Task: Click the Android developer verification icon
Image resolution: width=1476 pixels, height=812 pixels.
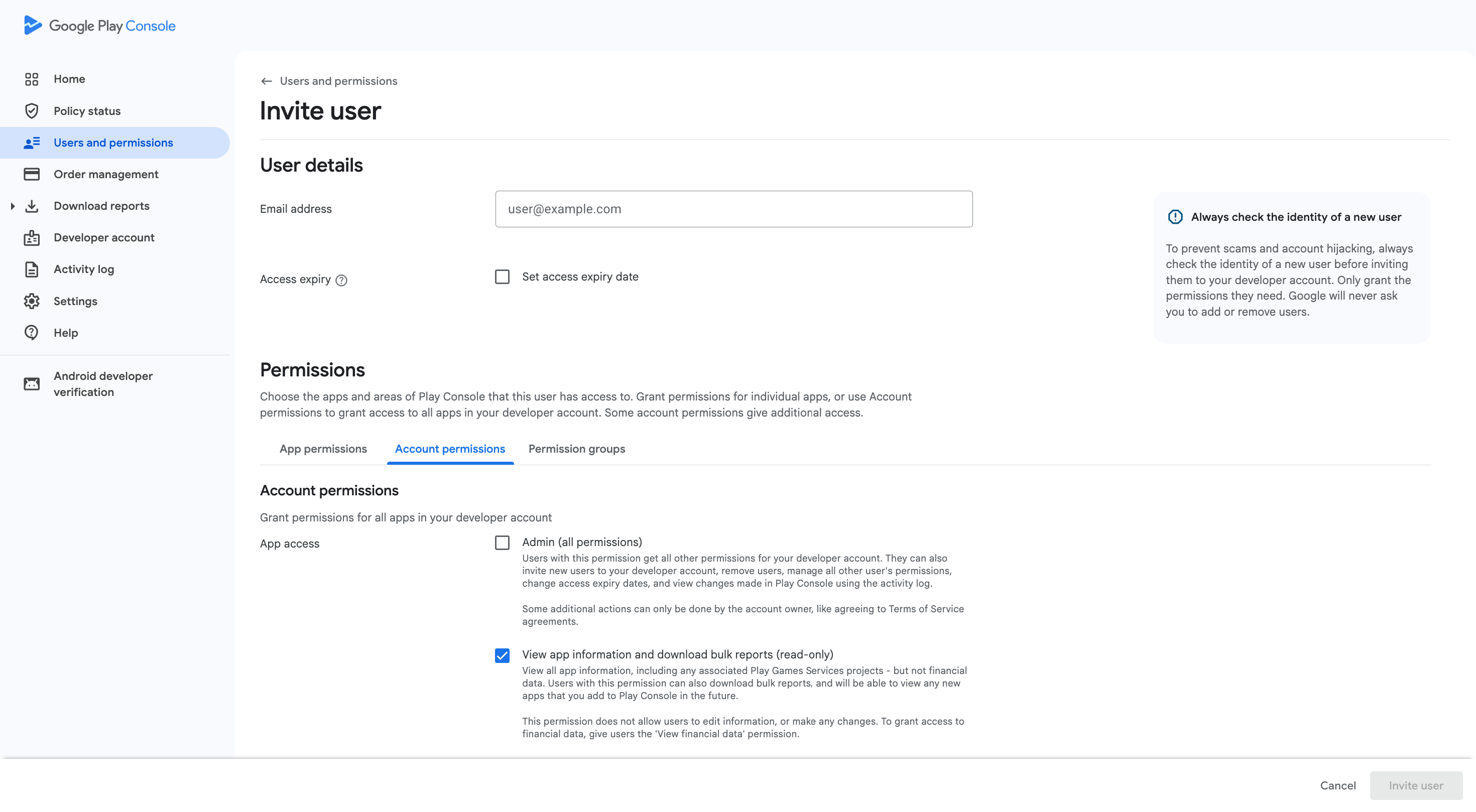Action: click(x=32, y=383)
